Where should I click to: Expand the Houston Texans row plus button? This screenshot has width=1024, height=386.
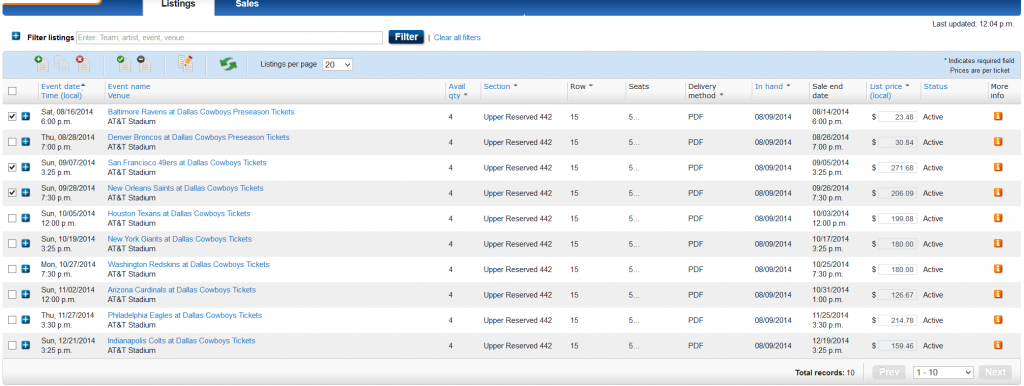(25, 218)
